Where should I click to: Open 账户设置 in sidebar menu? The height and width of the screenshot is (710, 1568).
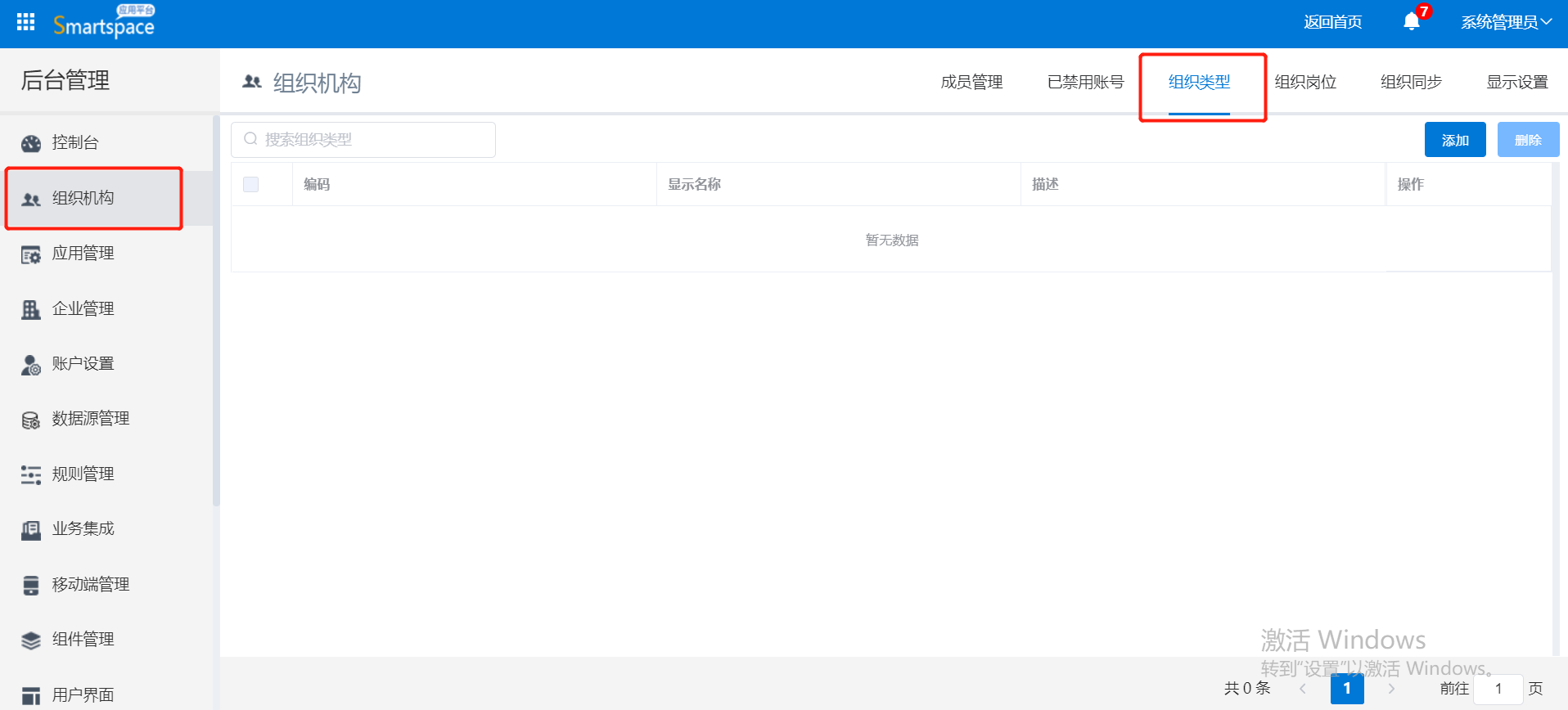[x=83, y=364]
